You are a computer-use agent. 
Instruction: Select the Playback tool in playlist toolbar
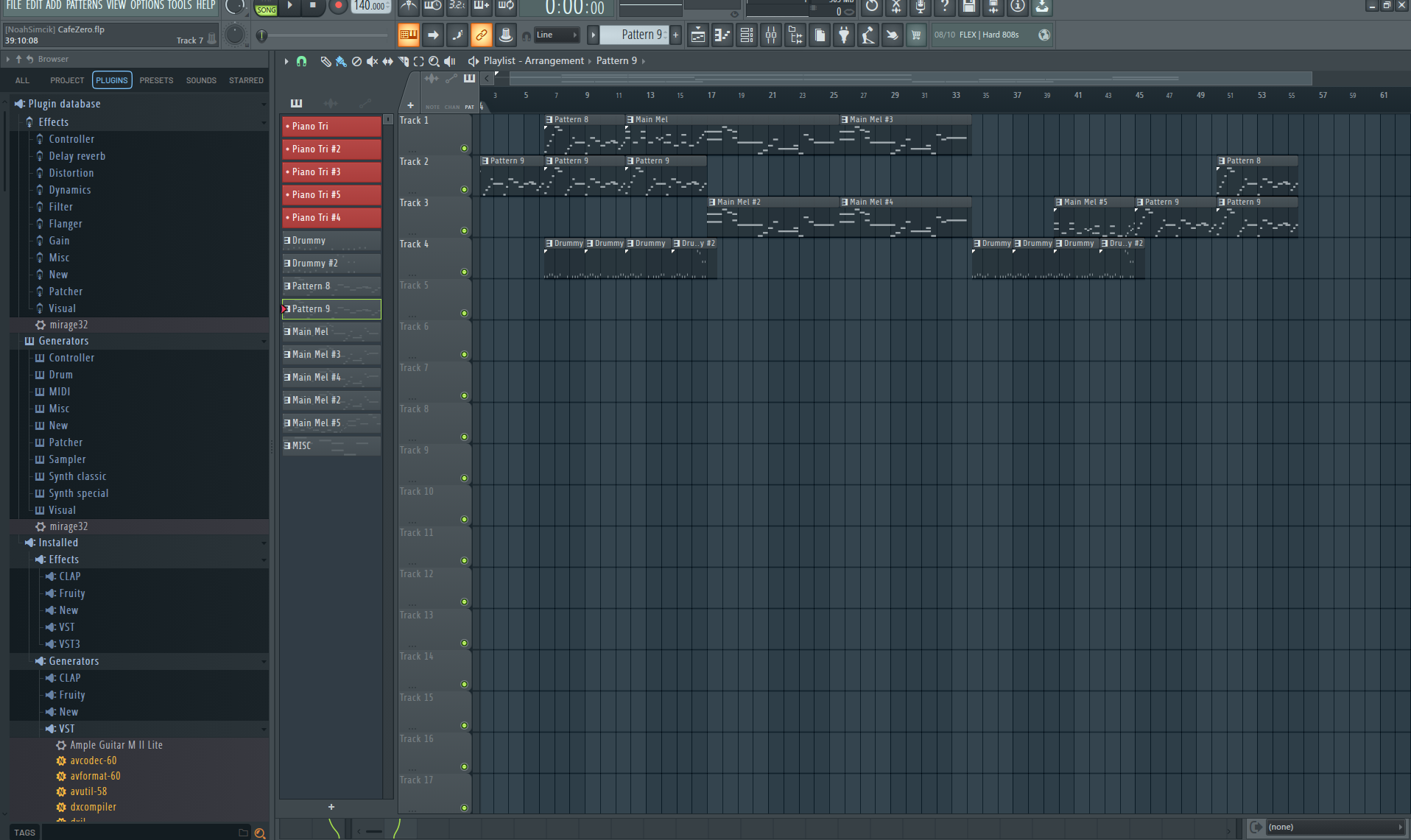[x=449, y=61]
